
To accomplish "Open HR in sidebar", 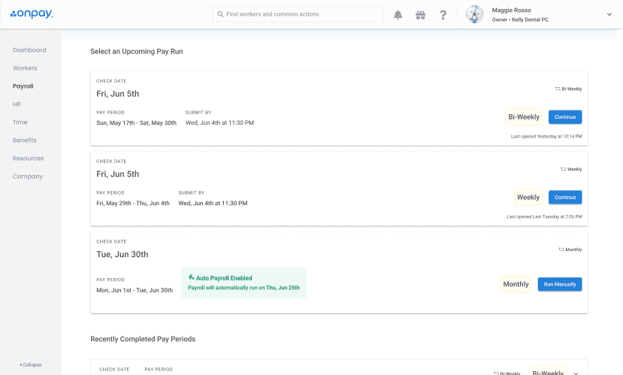I will click(x=16, y=104).
